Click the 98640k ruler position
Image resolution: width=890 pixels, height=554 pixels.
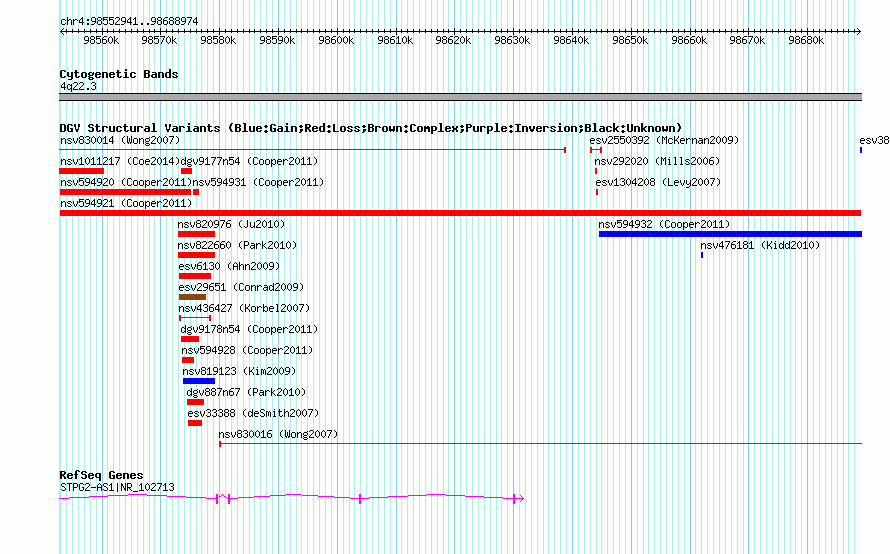pos(571,40)
